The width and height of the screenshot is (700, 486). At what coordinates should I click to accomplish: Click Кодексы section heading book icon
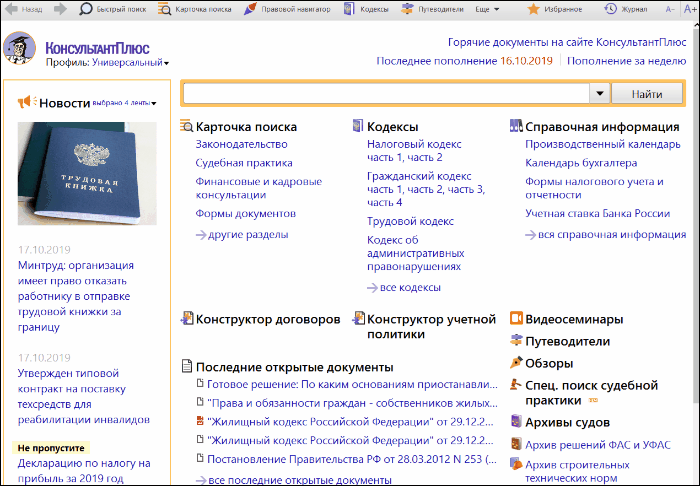(358, 126)
